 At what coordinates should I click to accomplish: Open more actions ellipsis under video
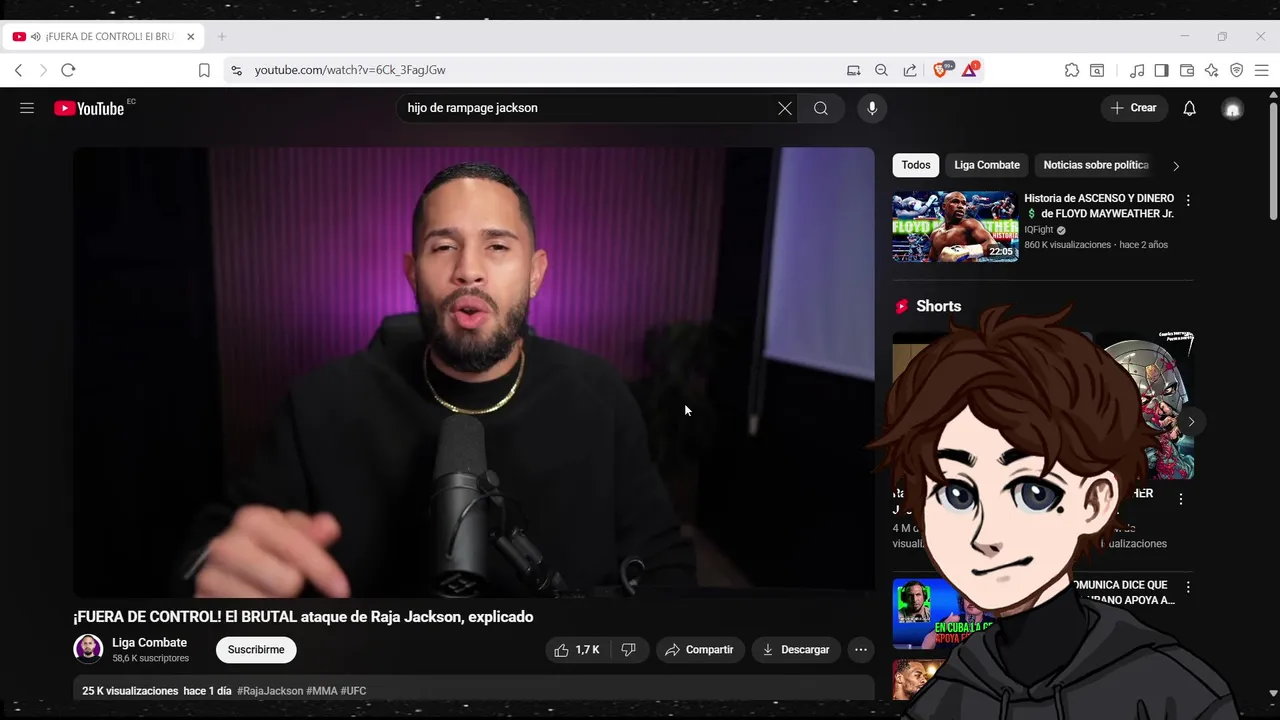click(x=860, y=650)
